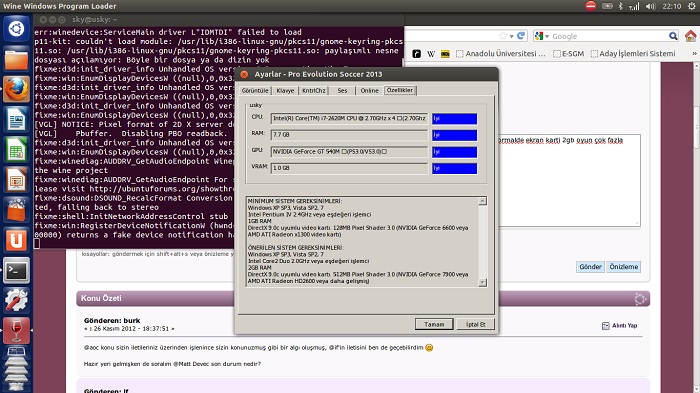Viewport: 700px width, 393px height.
Task: Open the volume indicator in top panel
Action: [650, 6]
